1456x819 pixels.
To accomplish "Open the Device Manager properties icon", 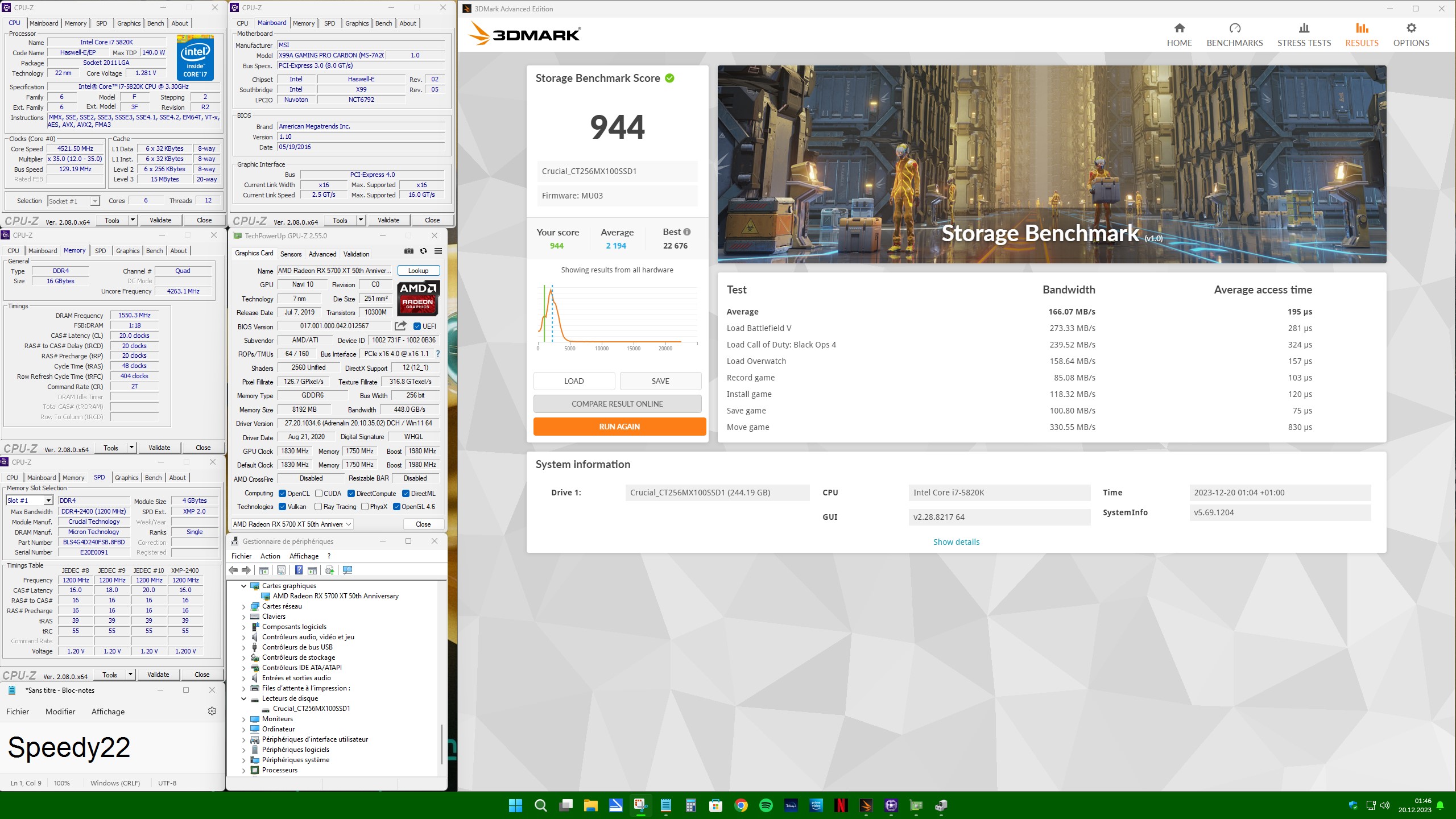I will pyautogui.click(x=281, y=570).
